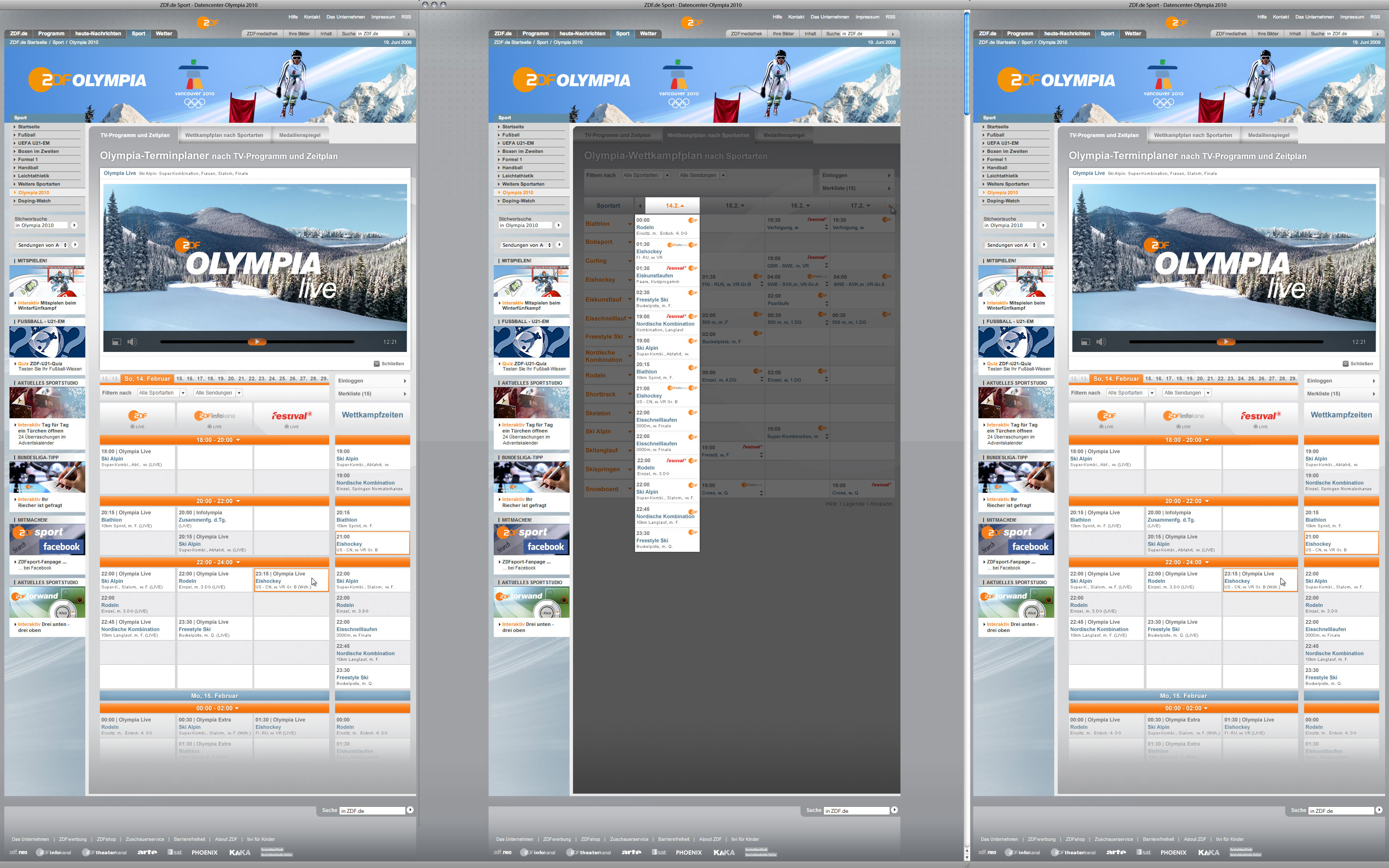Open KiKA logo in middle window footer
1389x868 pixels.
(724, 852)
